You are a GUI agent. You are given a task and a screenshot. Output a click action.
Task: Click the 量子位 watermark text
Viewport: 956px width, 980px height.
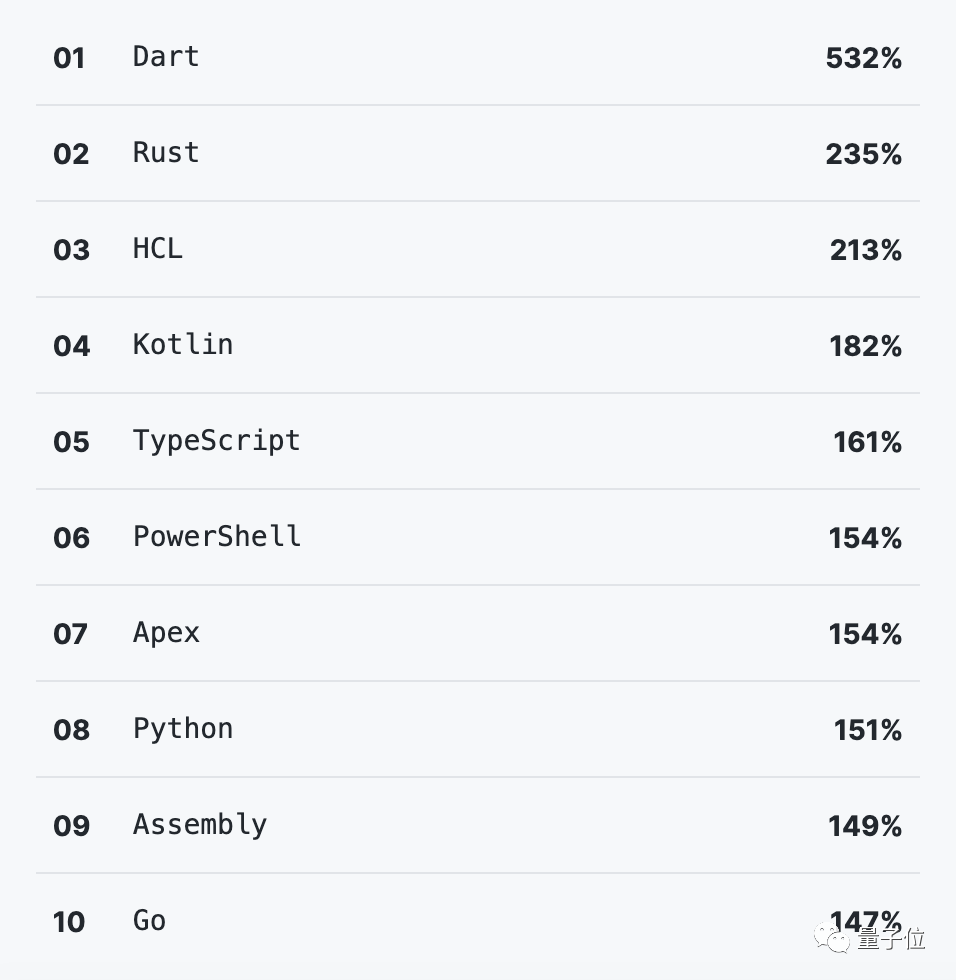[x=891, y=939]
